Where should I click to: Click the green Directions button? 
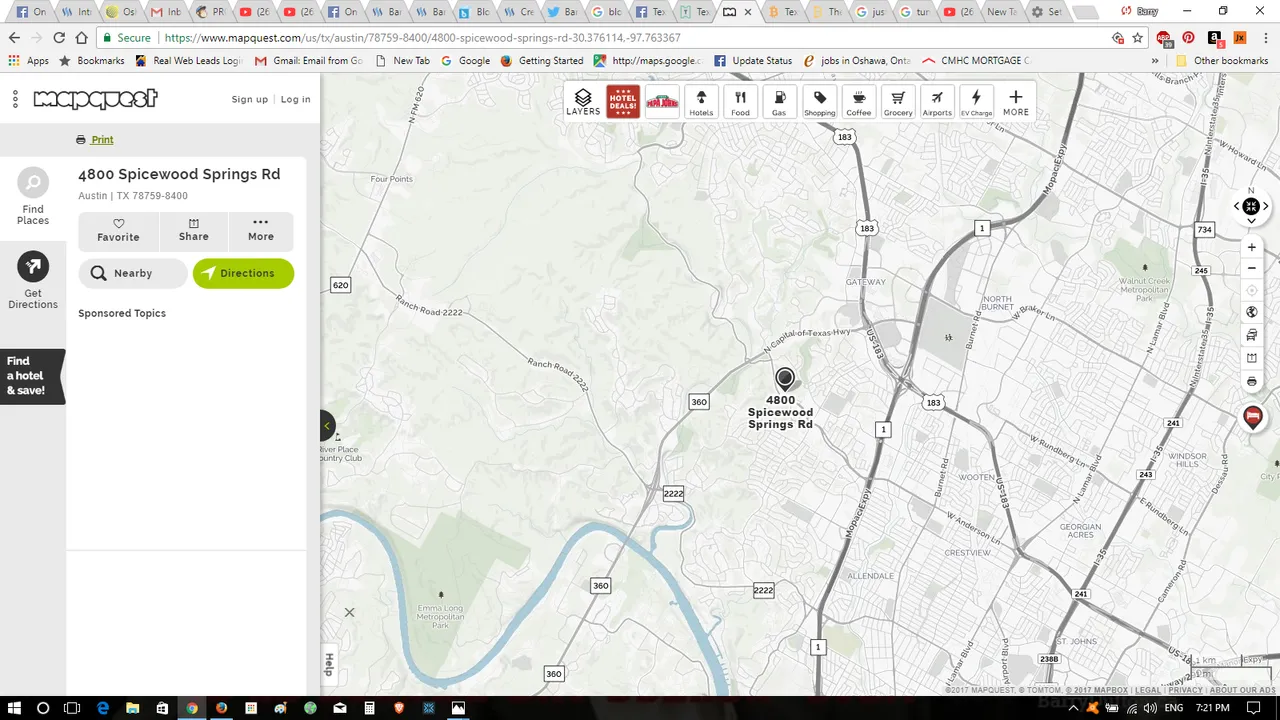(243, 273)
